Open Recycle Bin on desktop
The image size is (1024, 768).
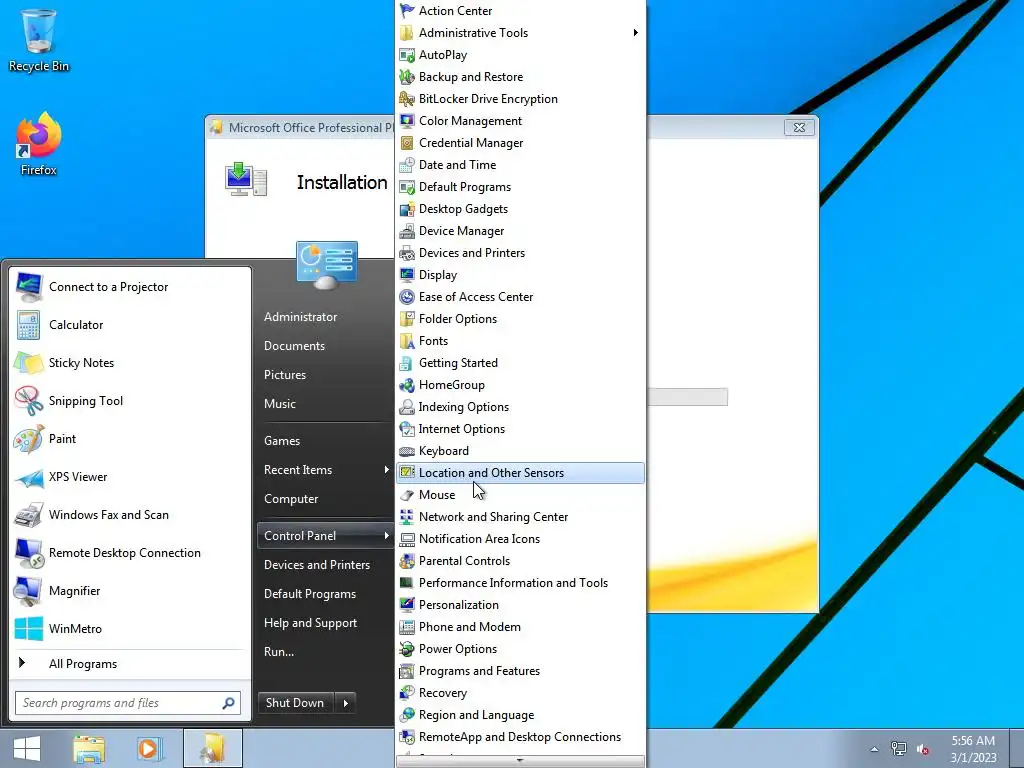39,39
